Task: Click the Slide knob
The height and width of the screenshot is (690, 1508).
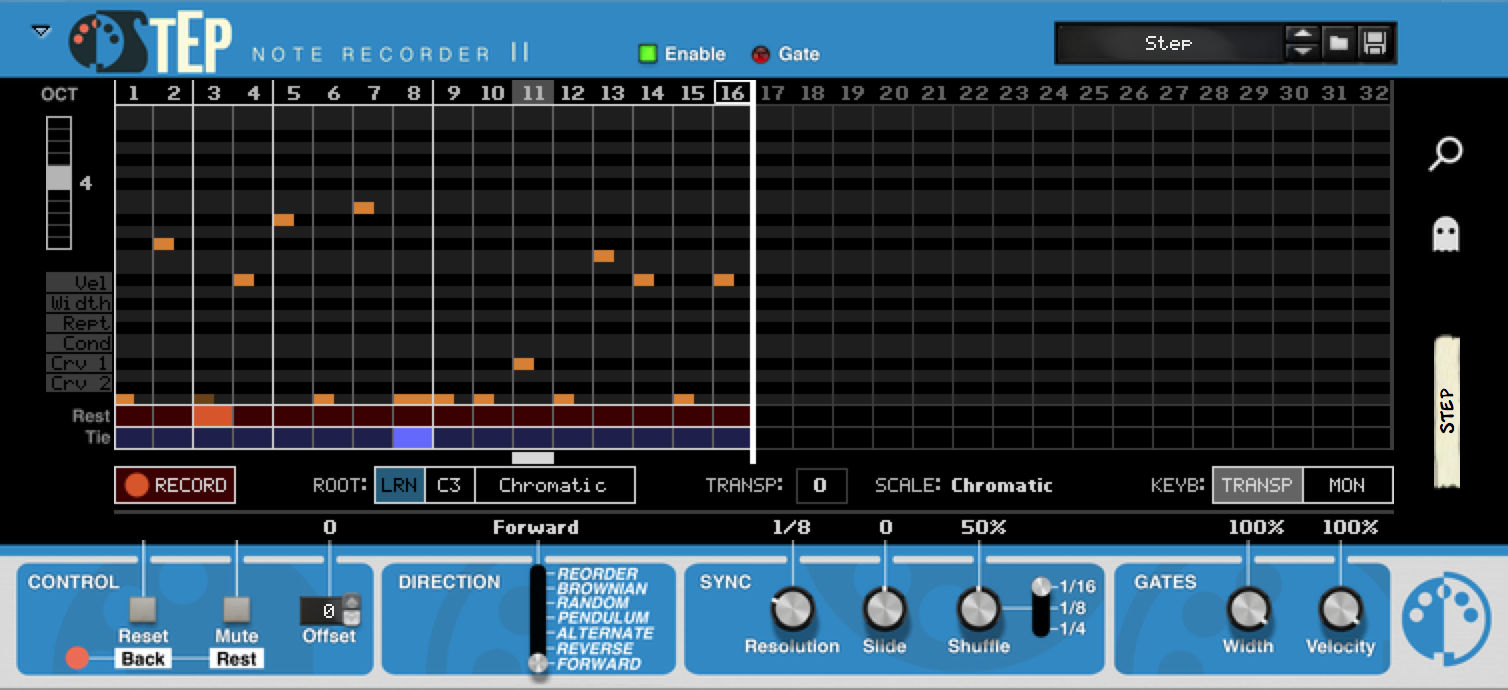Action: (885, 608)
